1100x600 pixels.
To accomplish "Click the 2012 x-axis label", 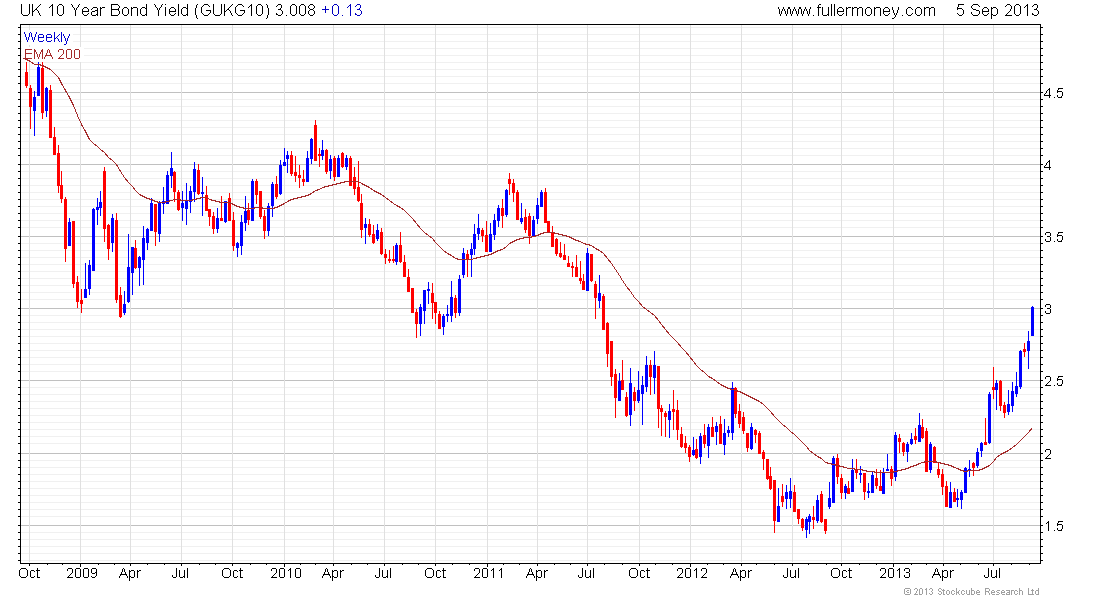I will tap(692, 573).
